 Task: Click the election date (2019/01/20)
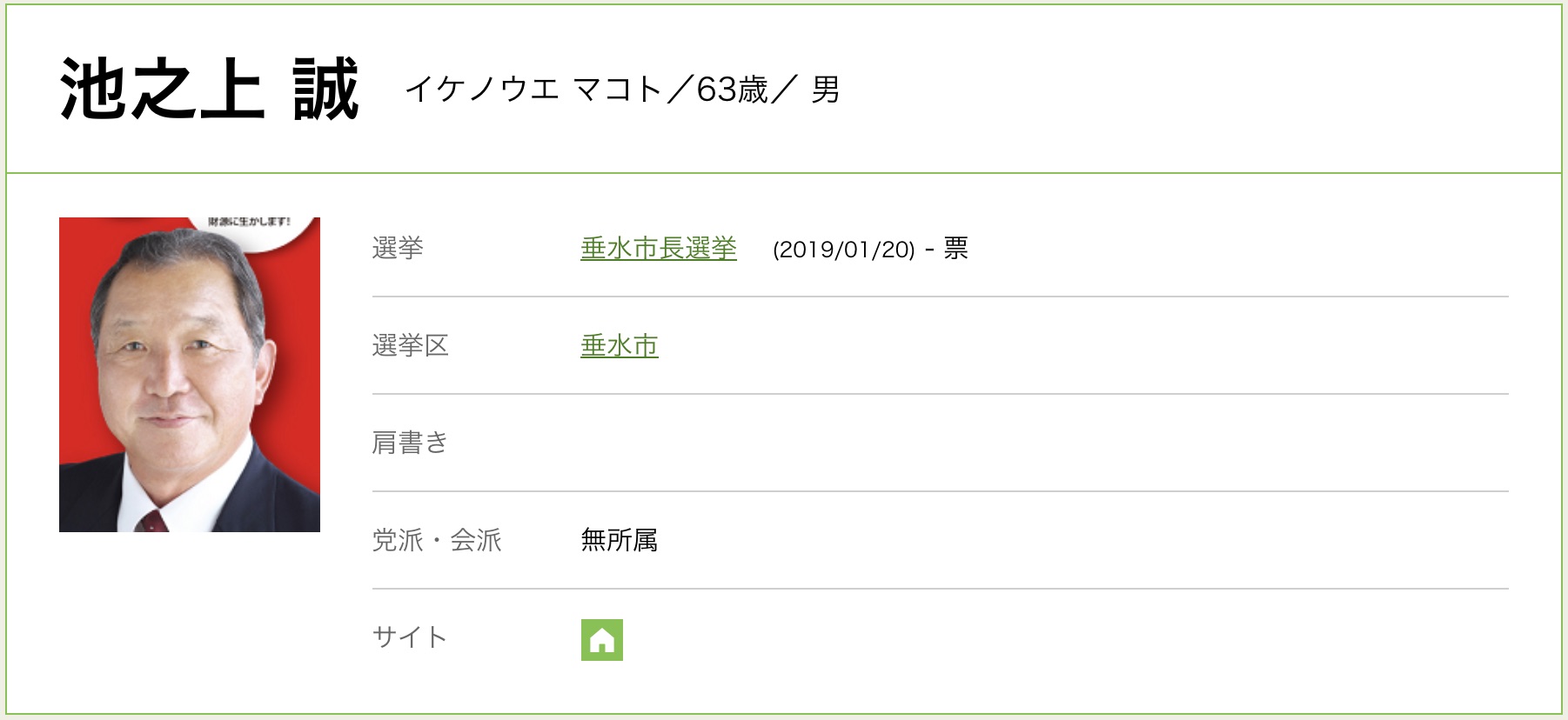pos(843,250)
